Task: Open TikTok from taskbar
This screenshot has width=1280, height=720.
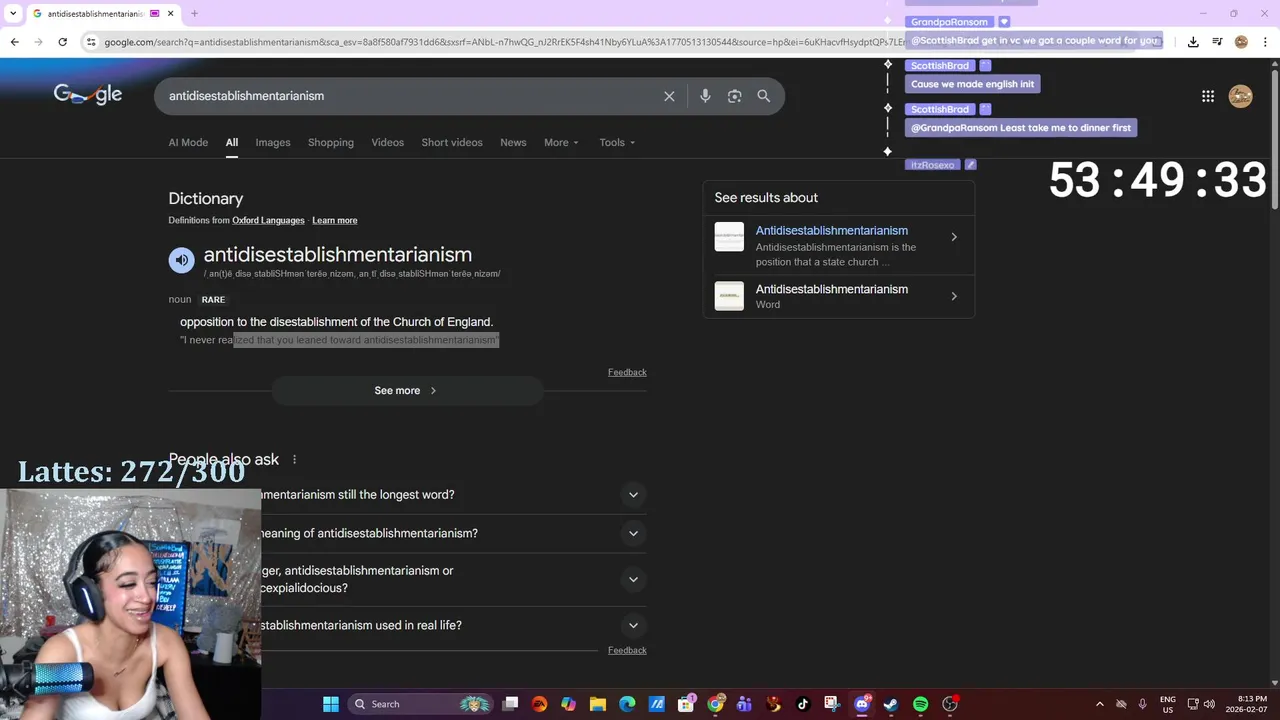Action: point(803,704)
